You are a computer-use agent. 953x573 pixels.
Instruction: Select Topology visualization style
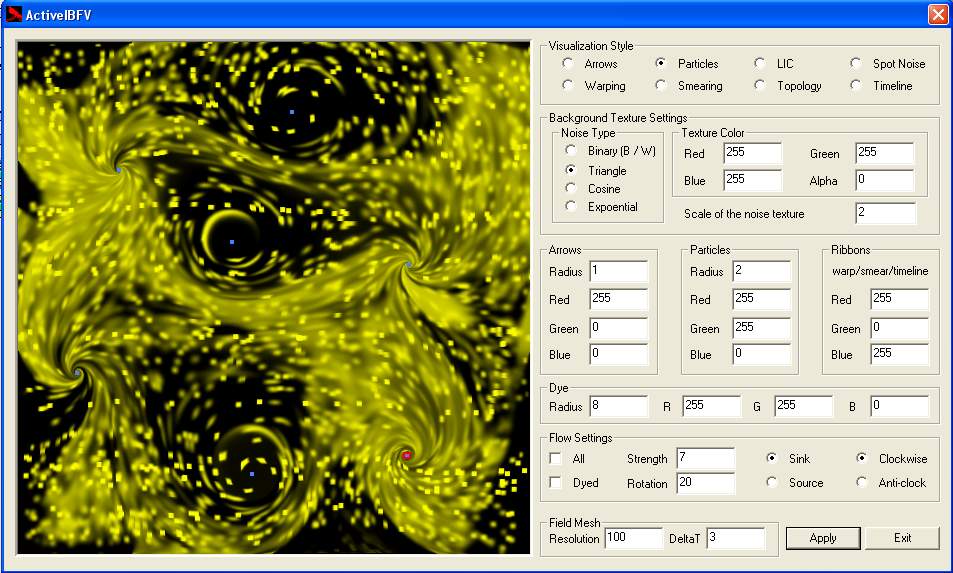tap(761, 86)
